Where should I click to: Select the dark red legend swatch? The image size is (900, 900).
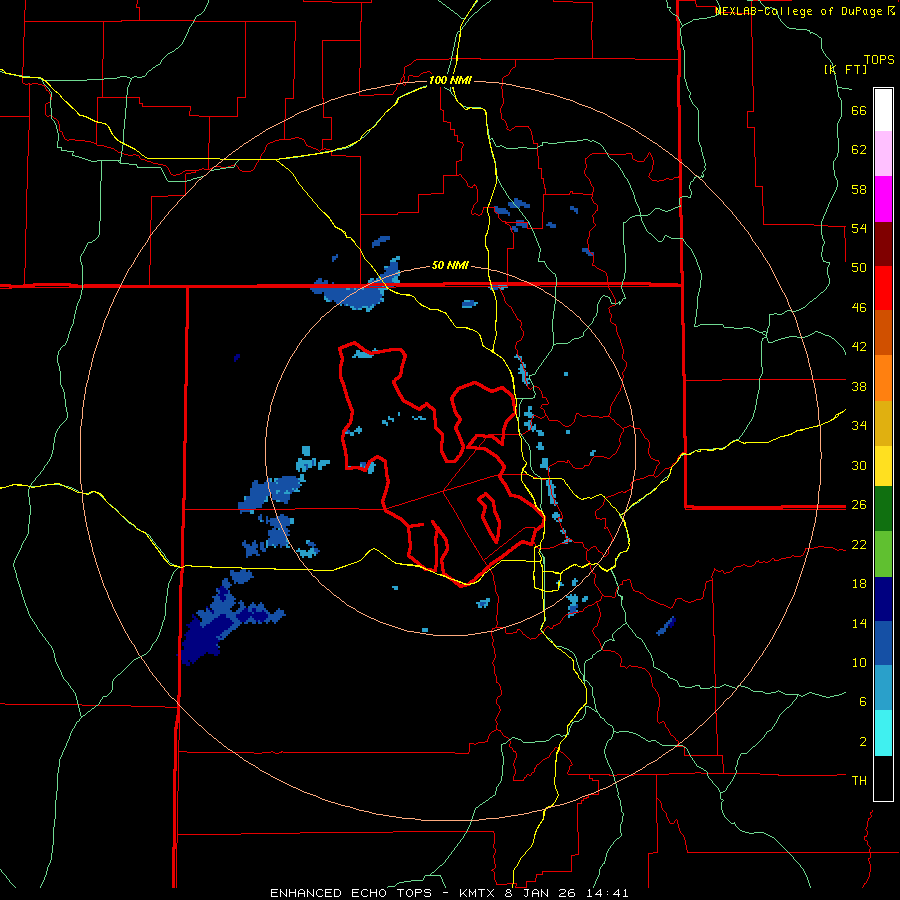pos(883,243)
